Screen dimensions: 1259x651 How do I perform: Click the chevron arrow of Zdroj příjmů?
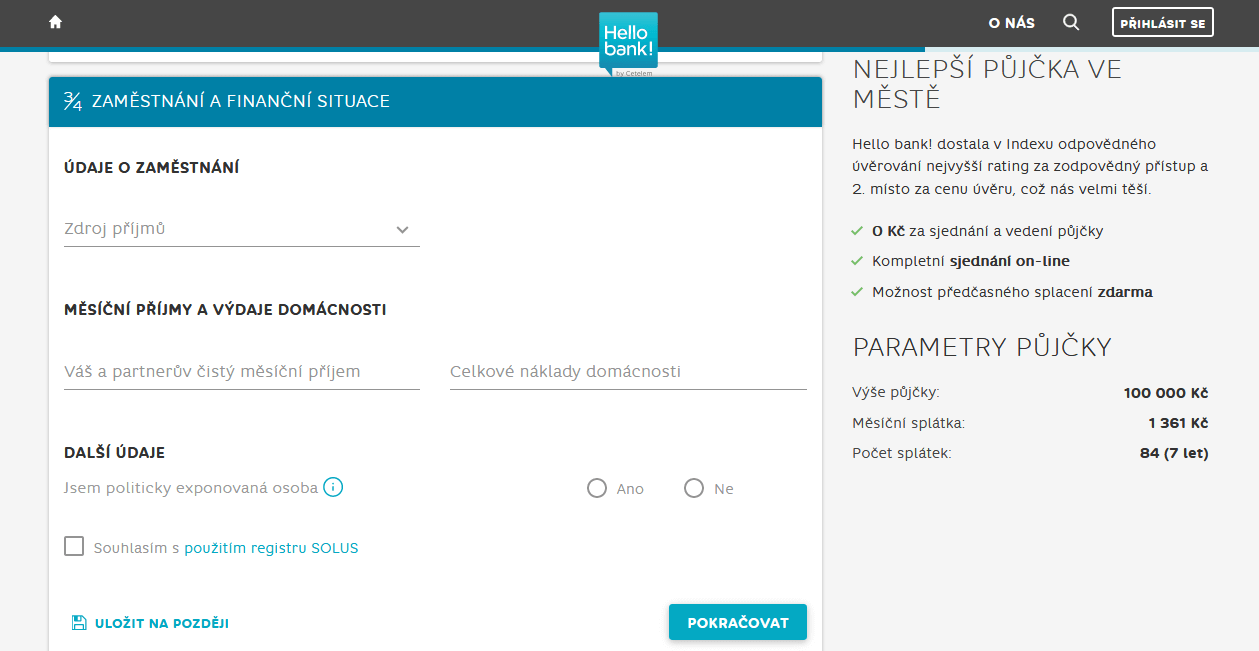coord(402,230)
